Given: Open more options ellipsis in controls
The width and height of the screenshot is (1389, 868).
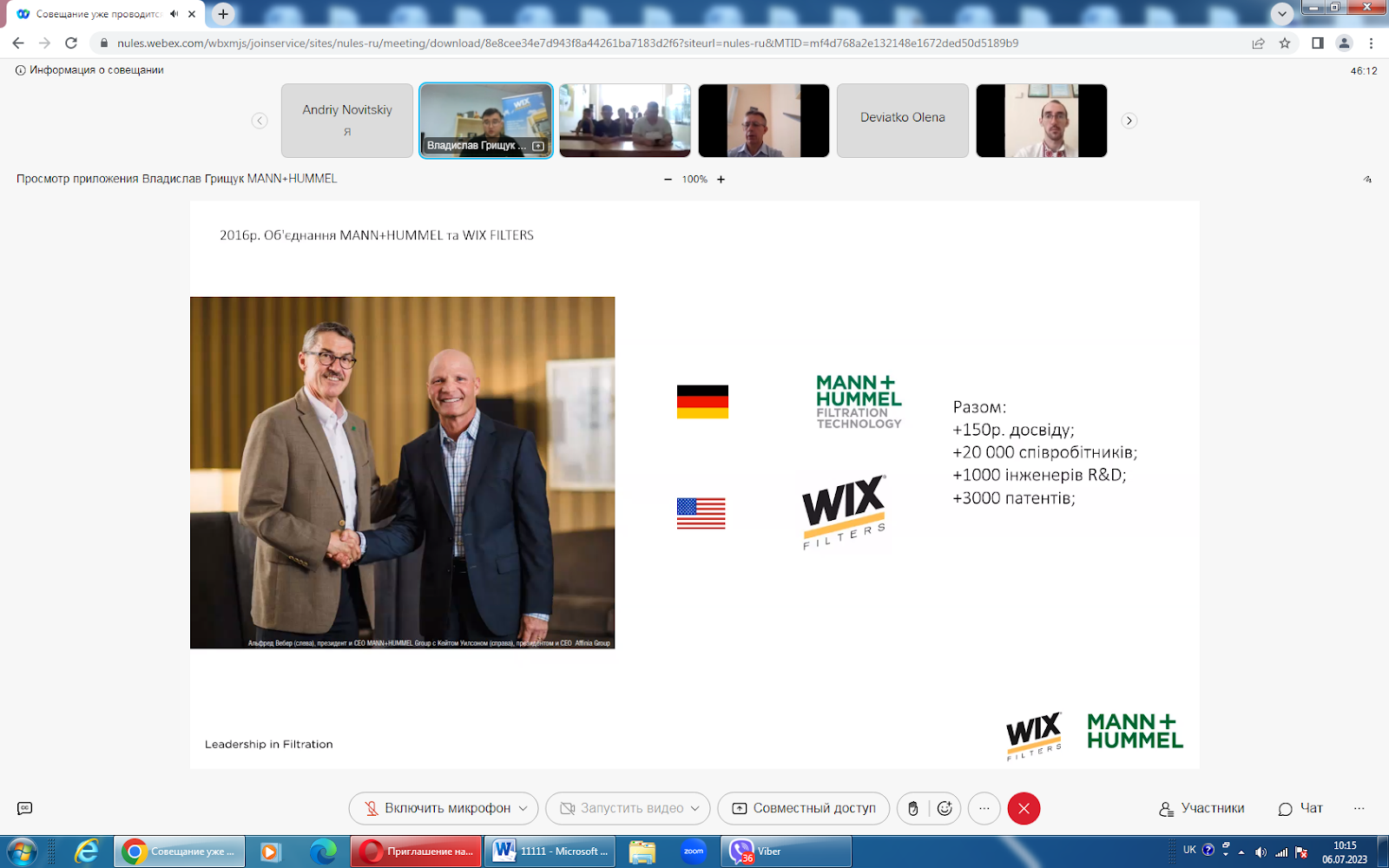Looking at the screenshot, I should pos(984,808).
